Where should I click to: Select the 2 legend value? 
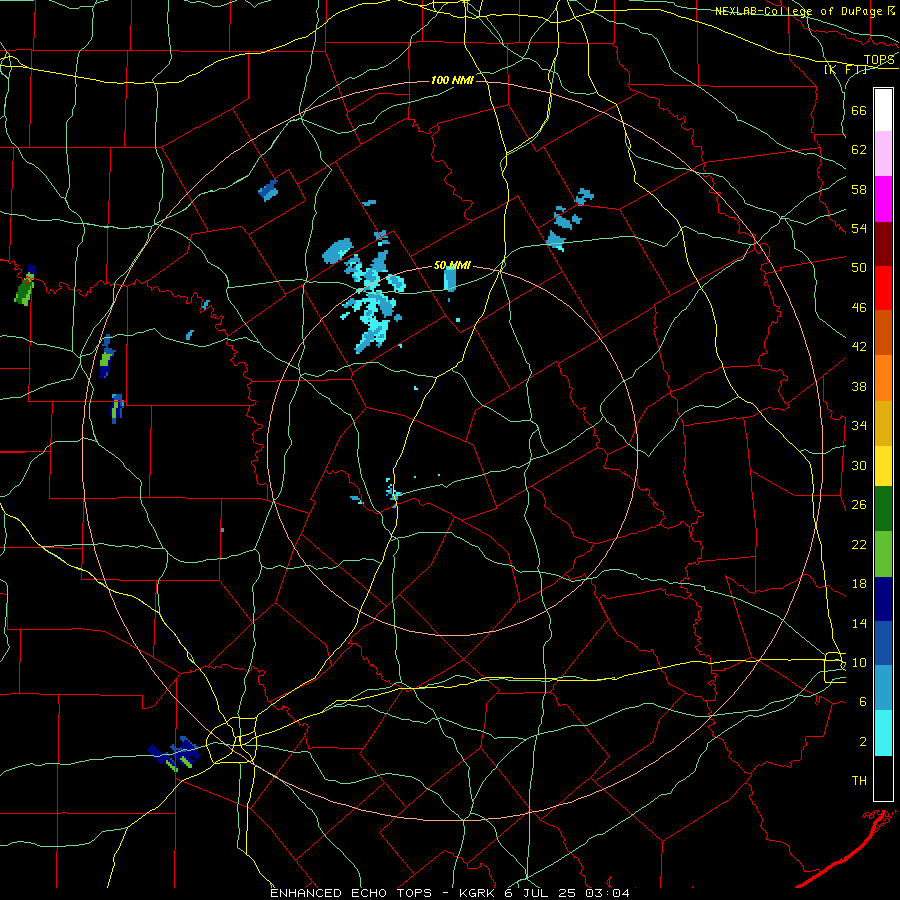[862, 741]
